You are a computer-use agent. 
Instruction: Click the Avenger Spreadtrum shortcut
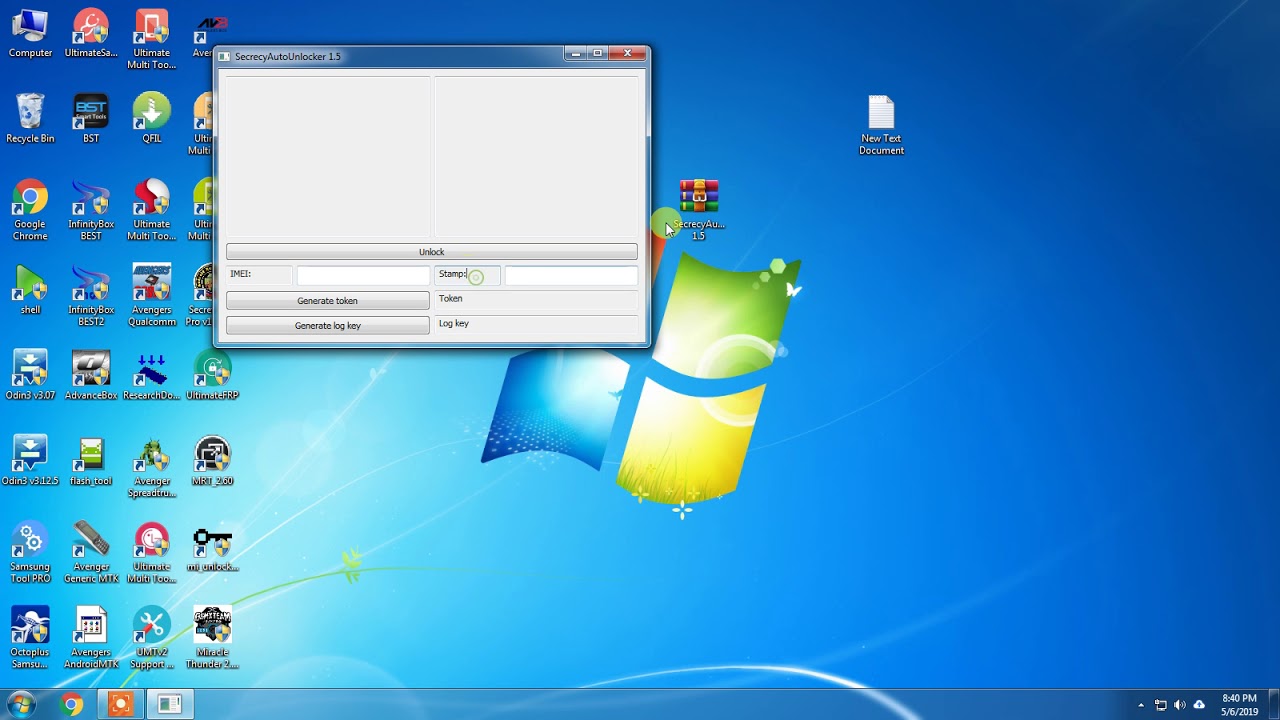pyautogui.click(x=151, y=468)
